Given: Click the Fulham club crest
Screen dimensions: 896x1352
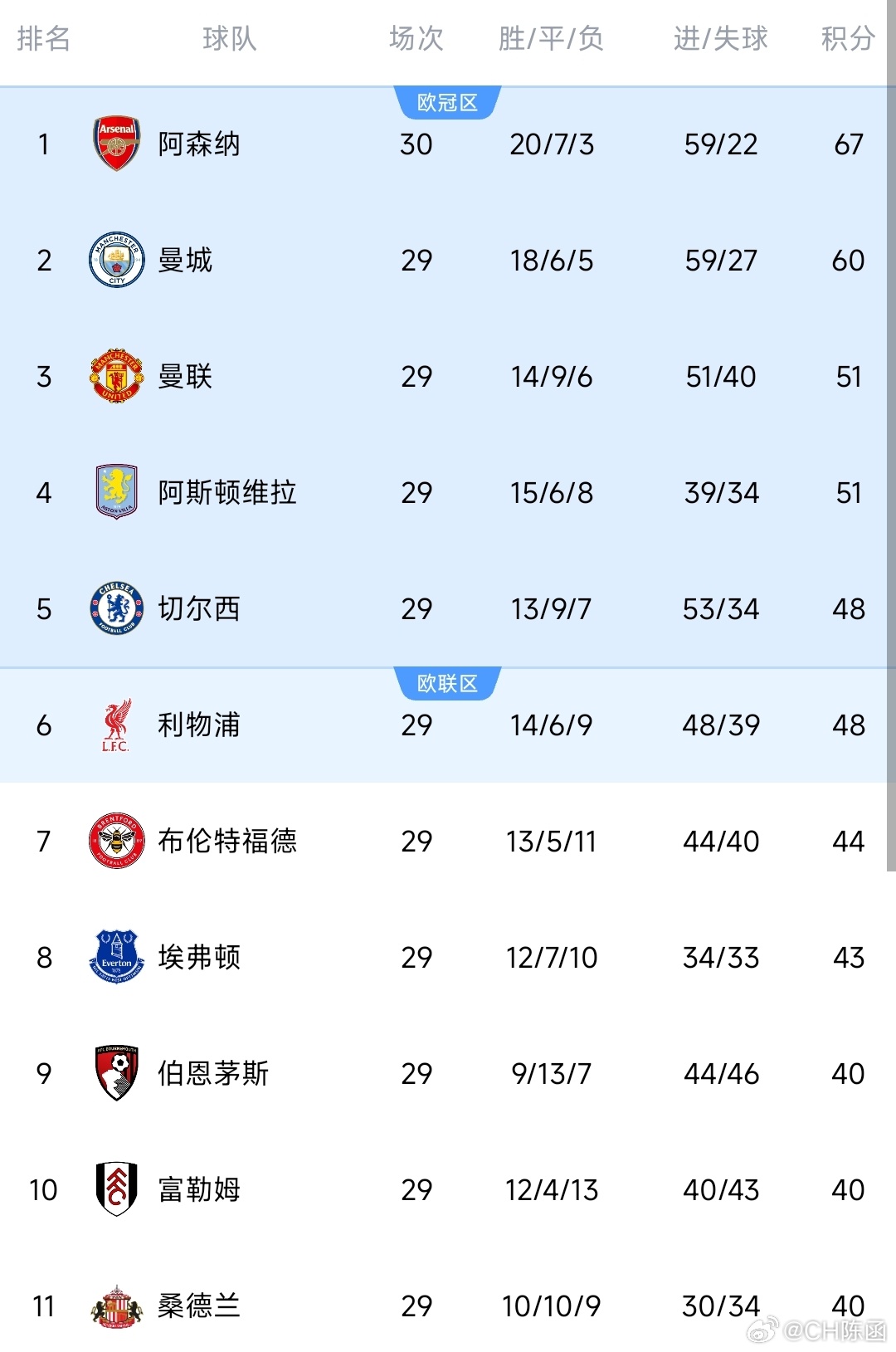Looking at the screenshot, I should 116,1189.
